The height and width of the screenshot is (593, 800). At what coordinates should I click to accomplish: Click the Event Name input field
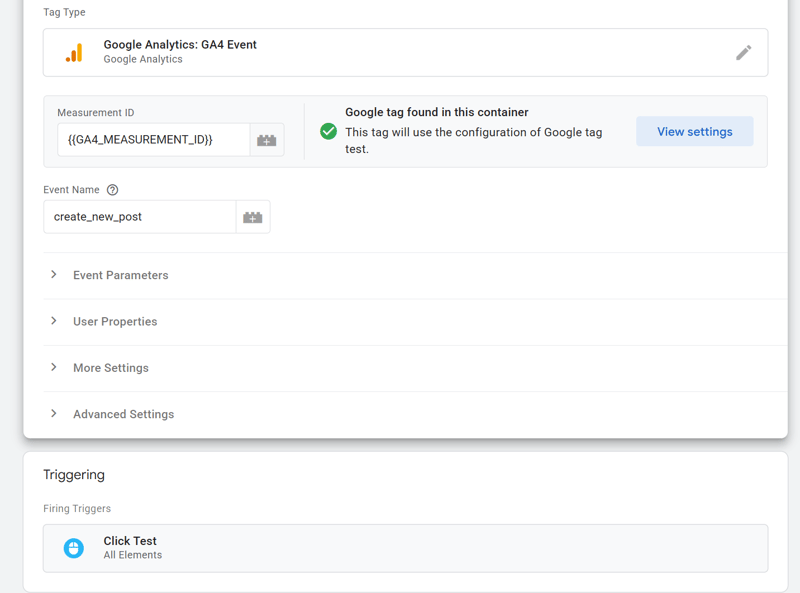[140, 217]
